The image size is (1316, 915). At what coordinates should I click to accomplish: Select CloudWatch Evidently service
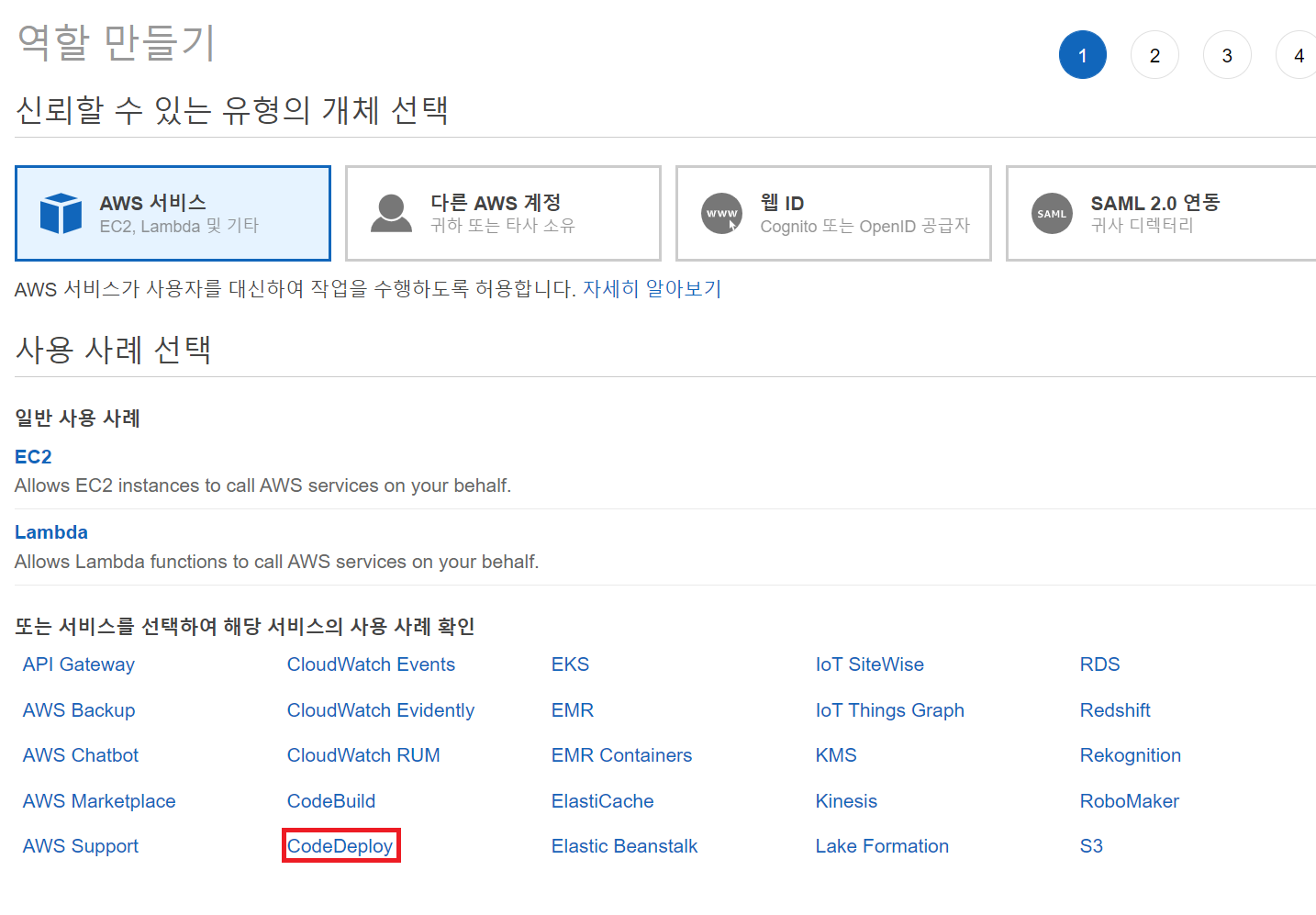tap(381, 710)
